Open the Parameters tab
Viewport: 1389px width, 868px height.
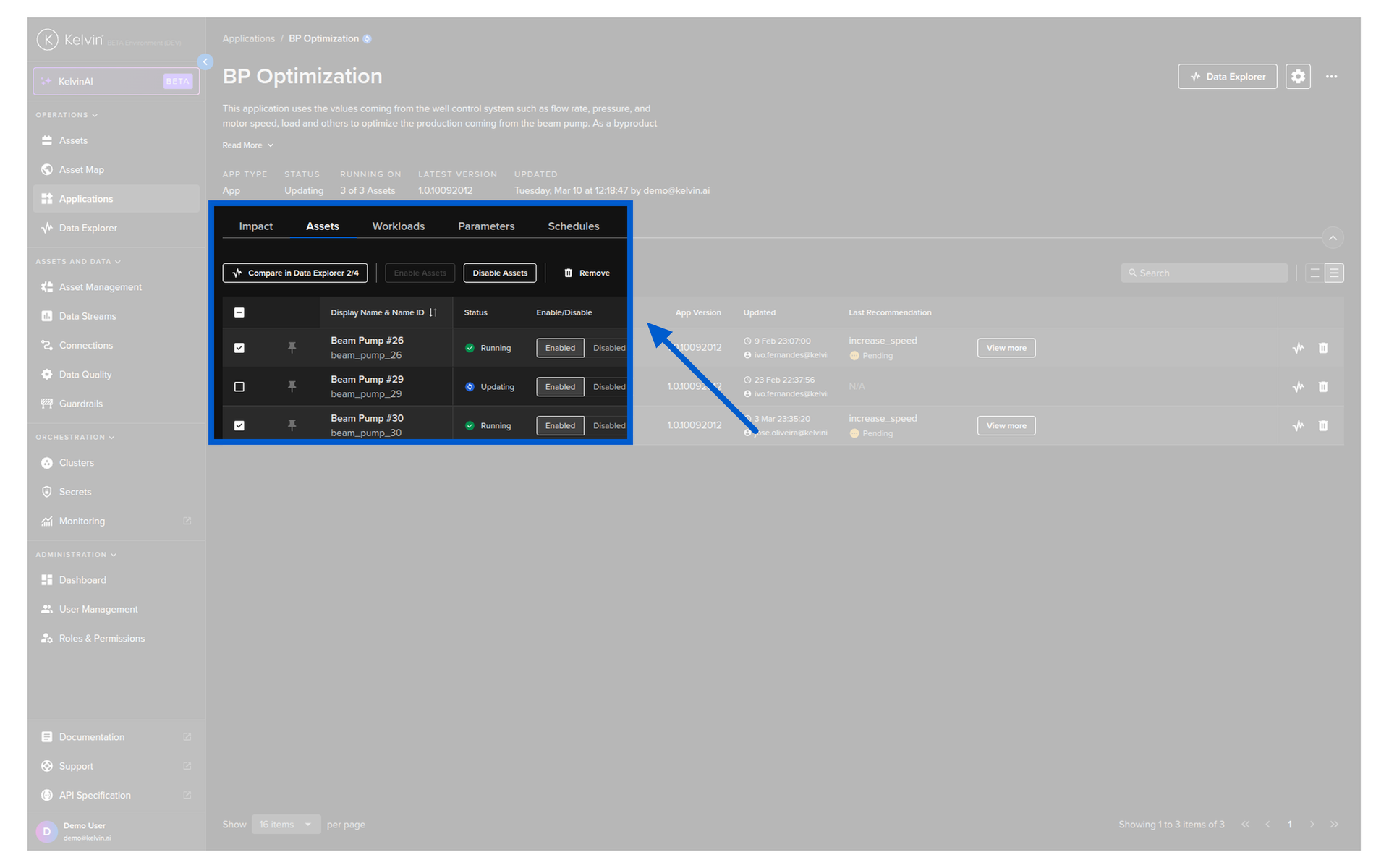click(485, 226)
